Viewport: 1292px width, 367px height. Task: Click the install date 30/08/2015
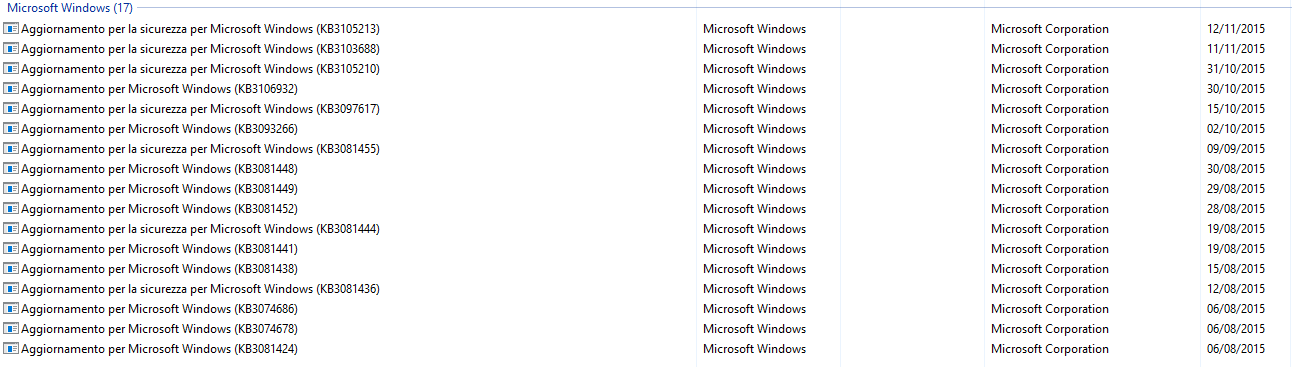coord(1236,169)
